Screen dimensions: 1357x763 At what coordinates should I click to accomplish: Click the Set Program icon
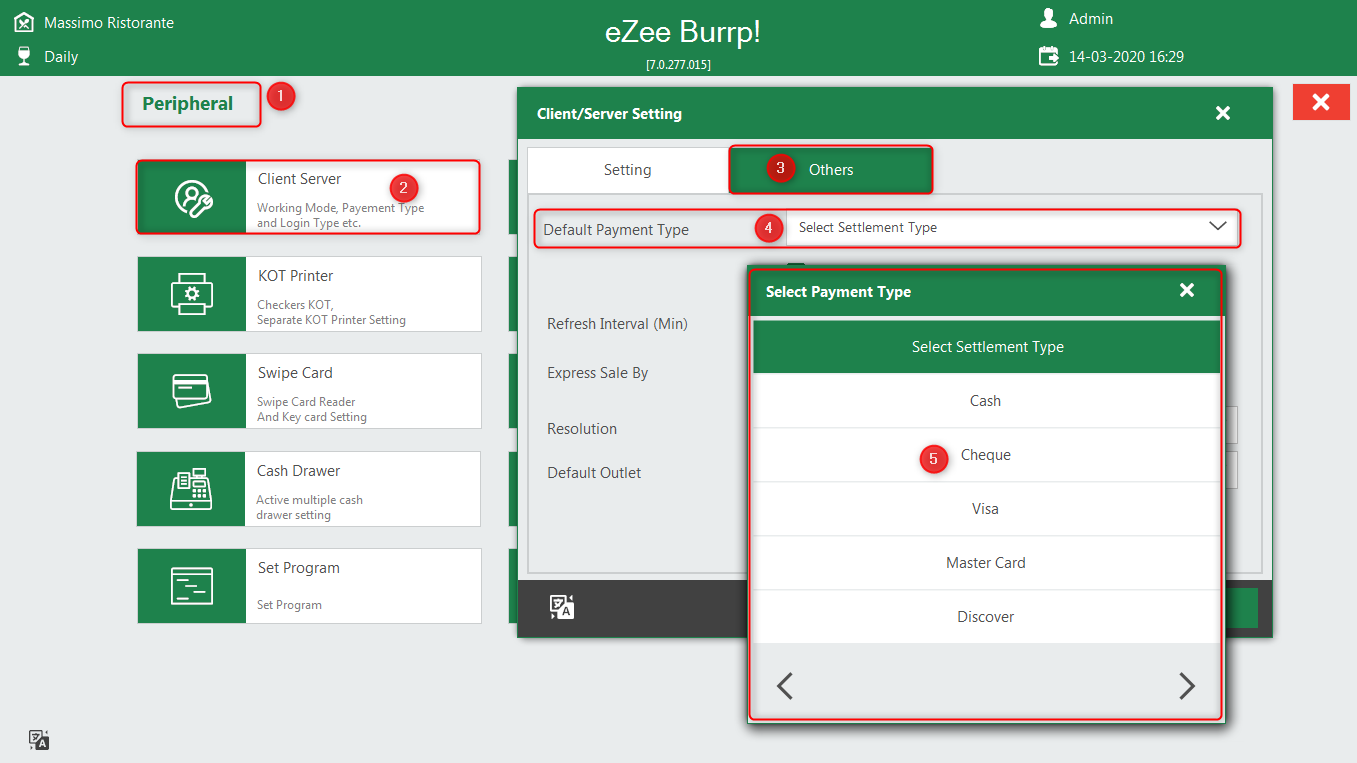tap(192, 586)
